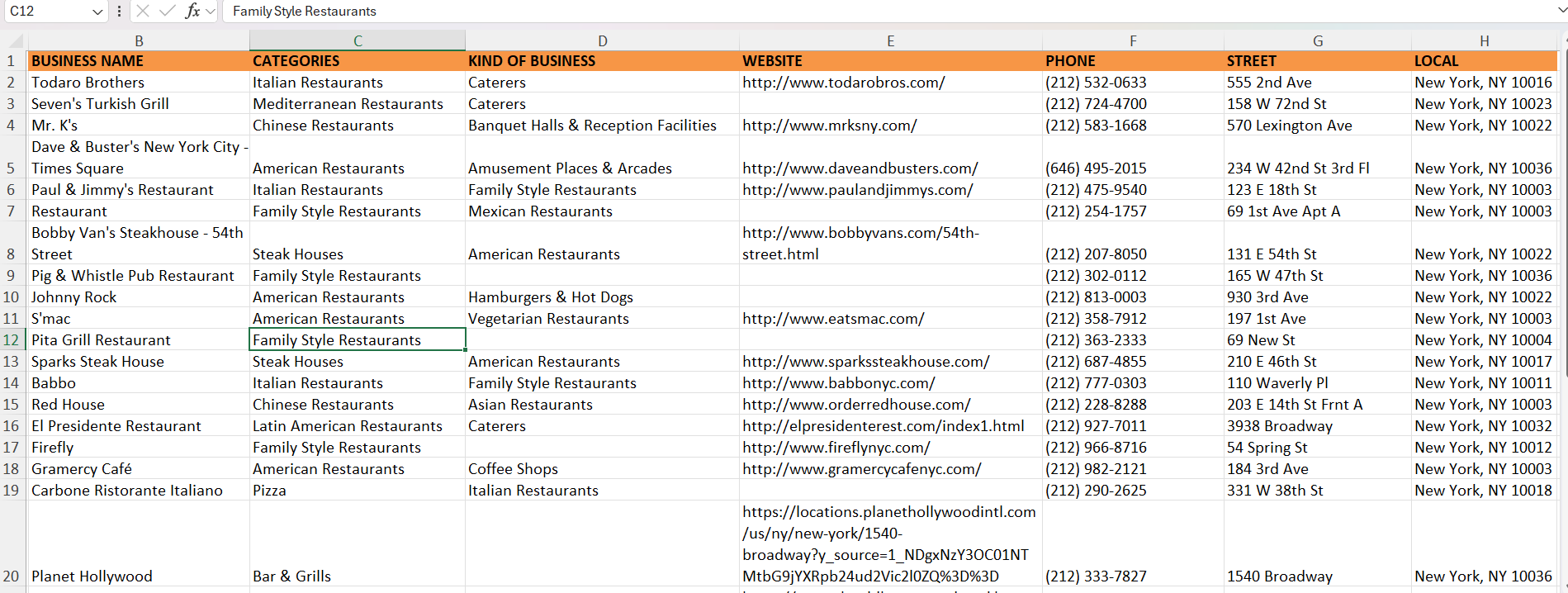Screen dimensions: 1568x593
Task: Click the formula bar text Family Style Restaurants
Action: [x=305, y=11]
